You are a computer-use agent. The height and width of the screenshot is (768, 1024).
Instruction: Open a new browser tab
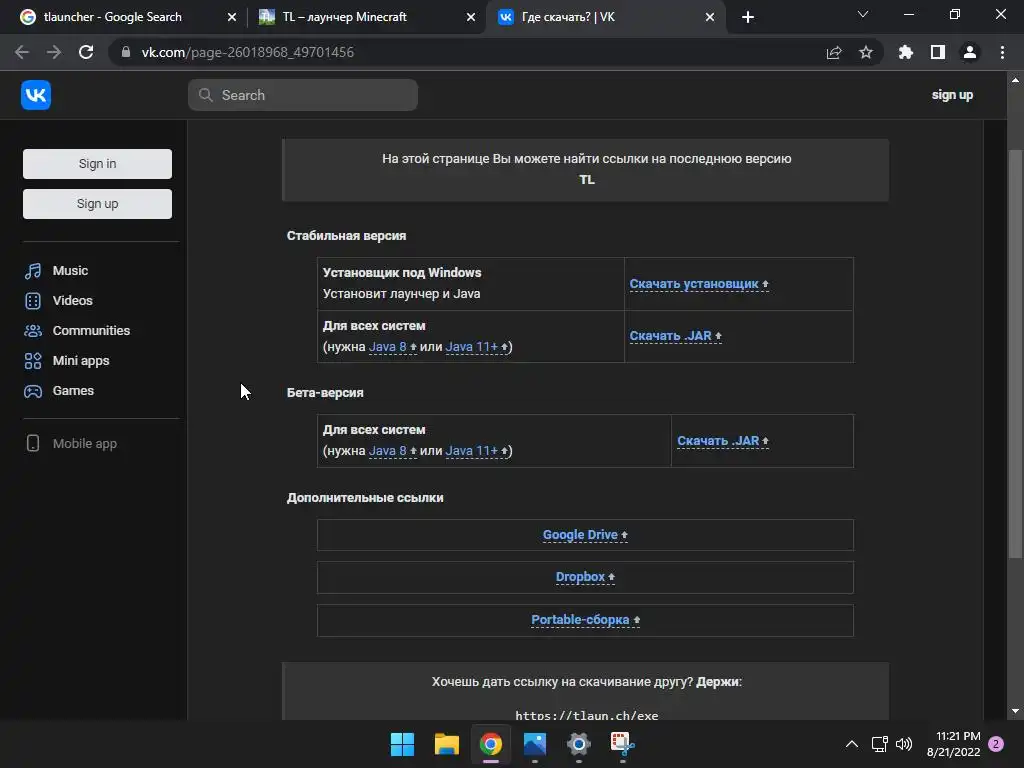[748, 17]
